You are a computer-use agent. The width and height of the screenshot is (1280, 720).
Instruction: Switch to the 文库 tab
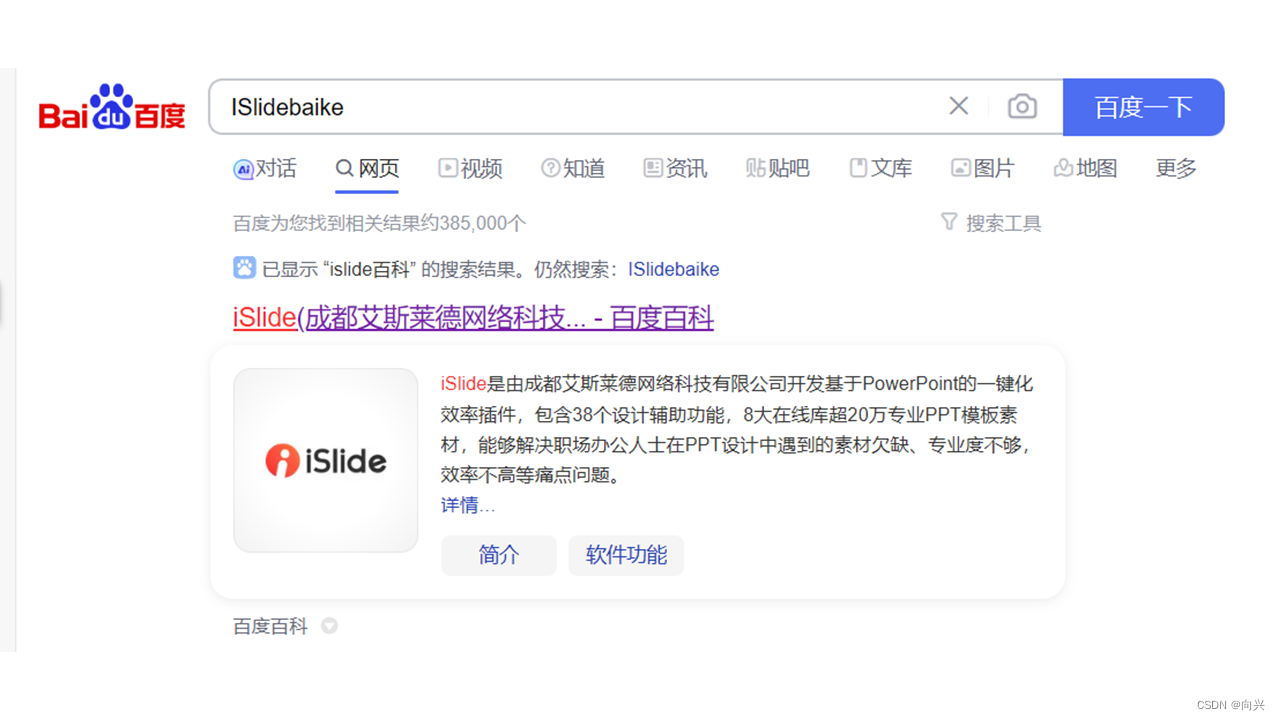(x=880, y=168)
